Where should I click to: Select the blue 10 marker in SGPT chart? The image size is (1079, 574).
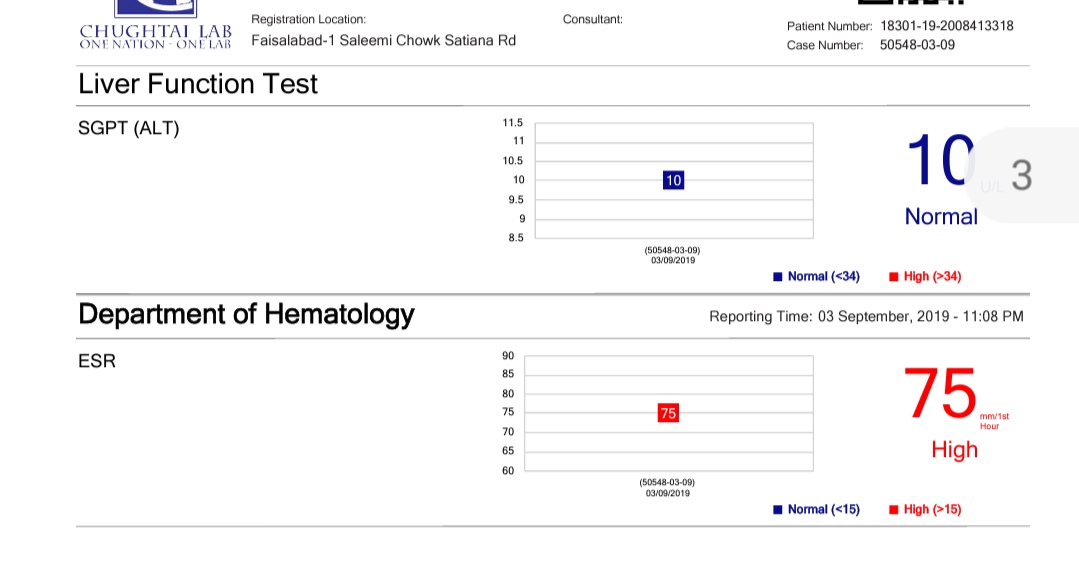(x=673, y=180)
